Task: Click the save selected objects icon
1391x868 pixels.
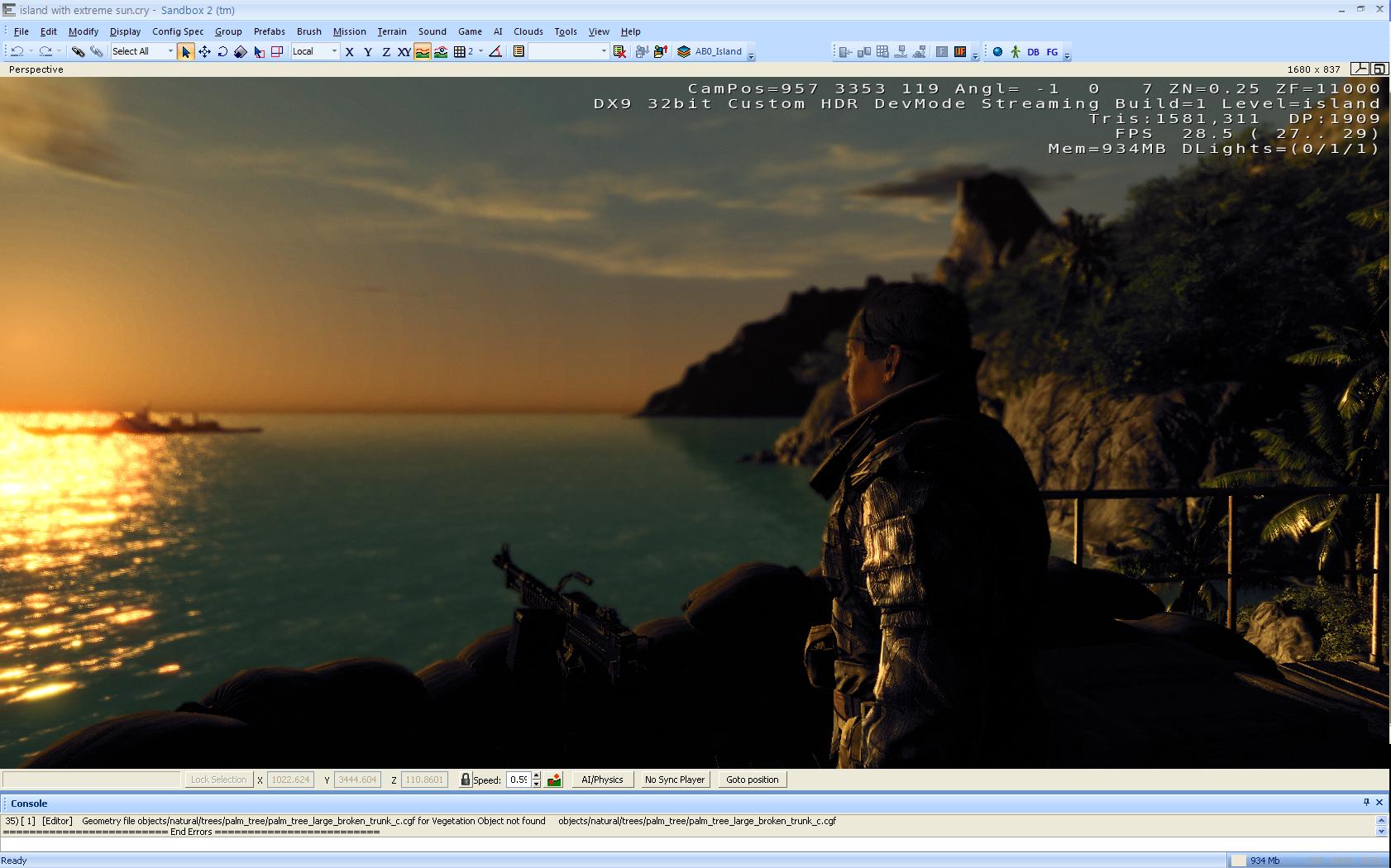Action: click(642, 51)
